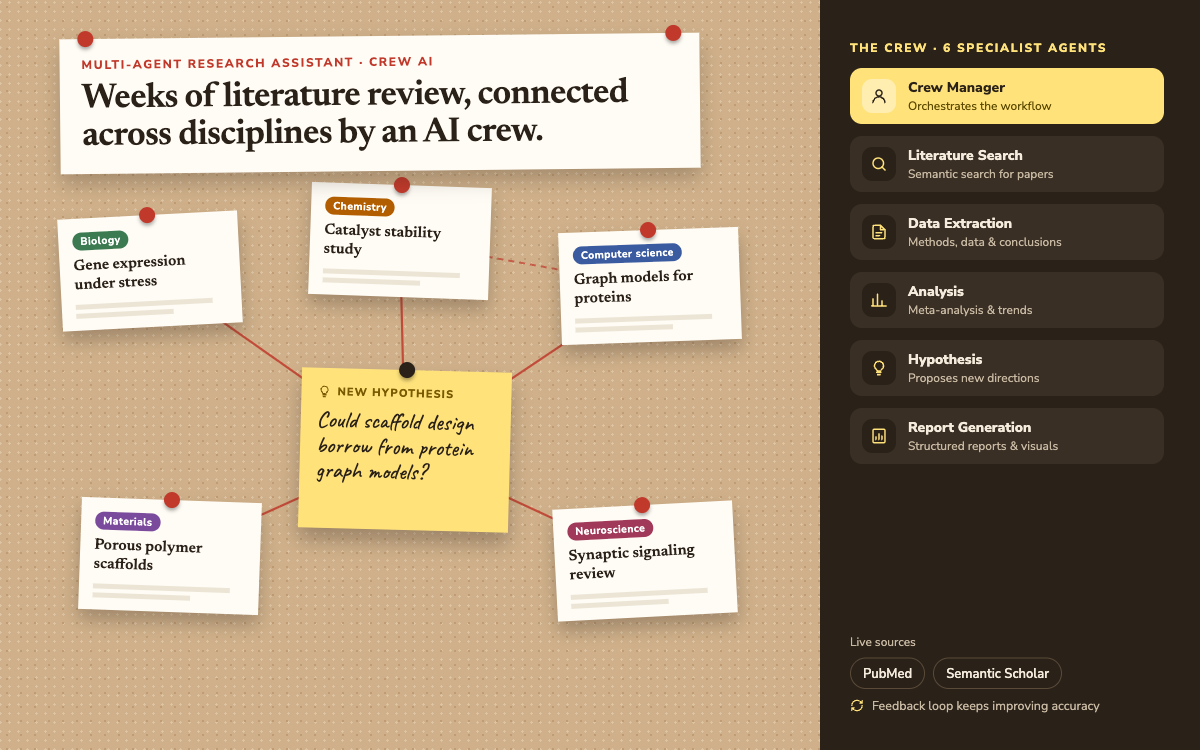Click 'Semantic search for papers' description
Viewport: 1200px width, 750px height.
click(x=981, y=174)
